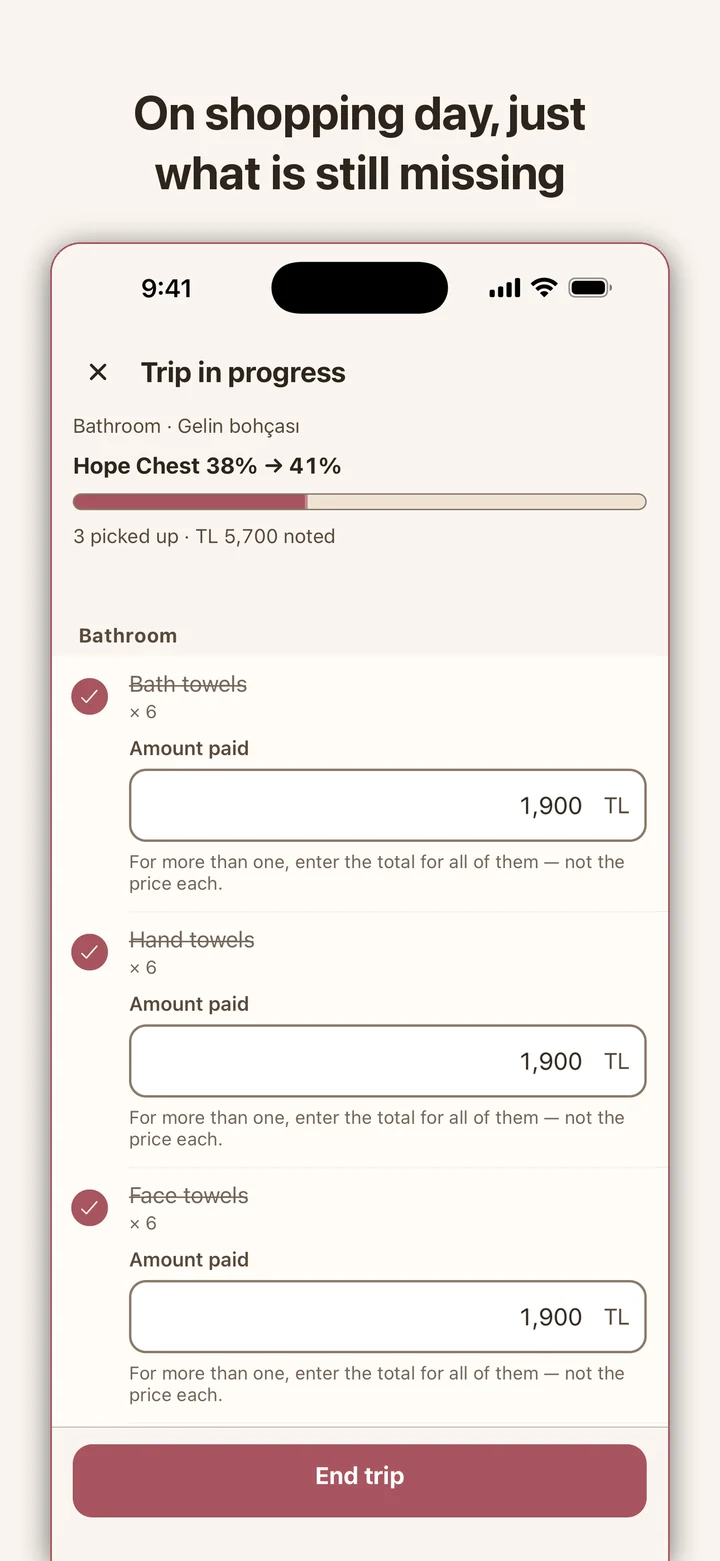
Task: Uncheck the Bath towels item
Action: pos(90,697)
